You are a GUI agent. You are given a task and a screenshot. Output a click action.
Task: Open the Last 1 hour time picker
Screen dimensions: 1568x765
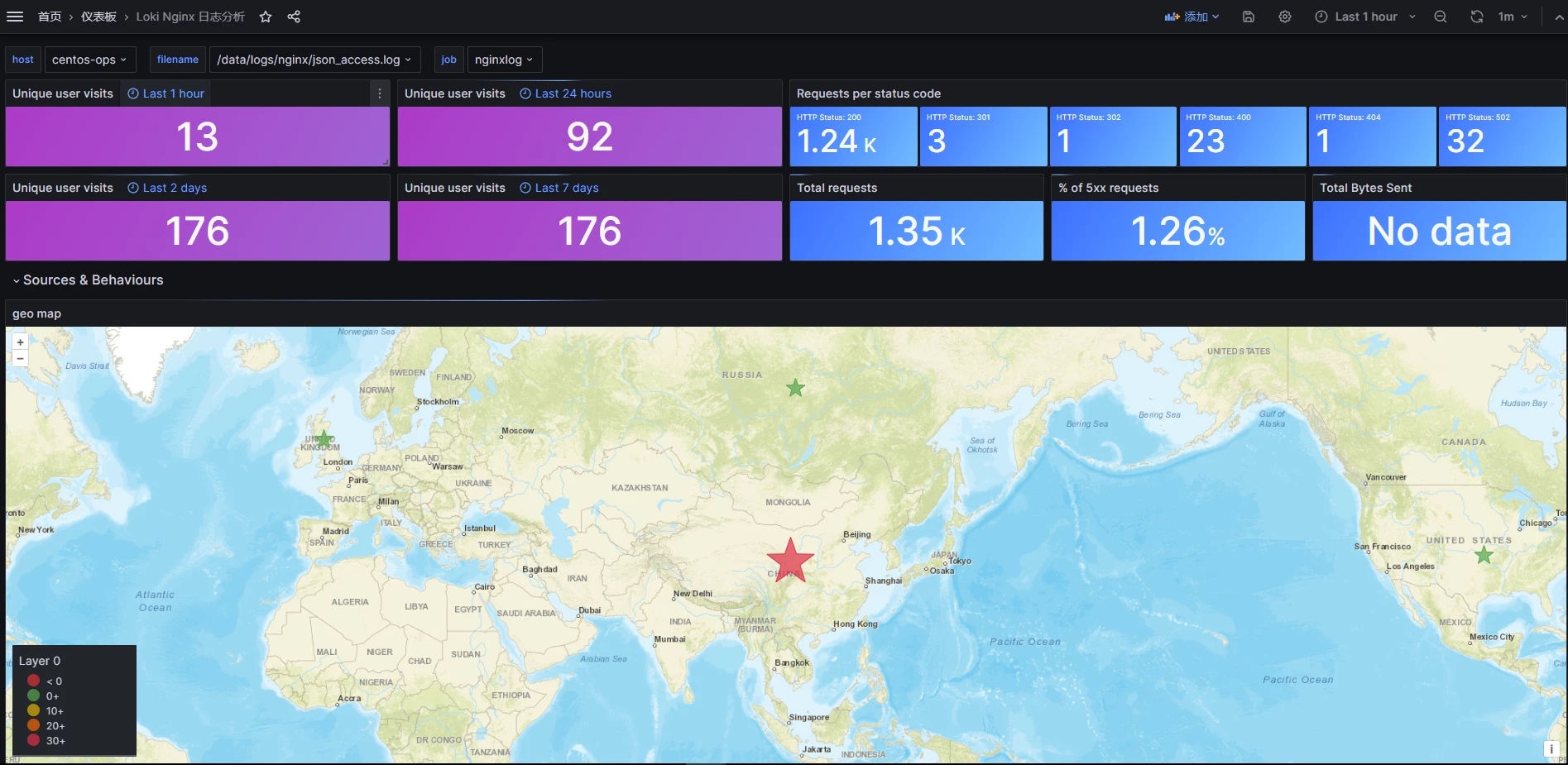tap(1365, 17)
